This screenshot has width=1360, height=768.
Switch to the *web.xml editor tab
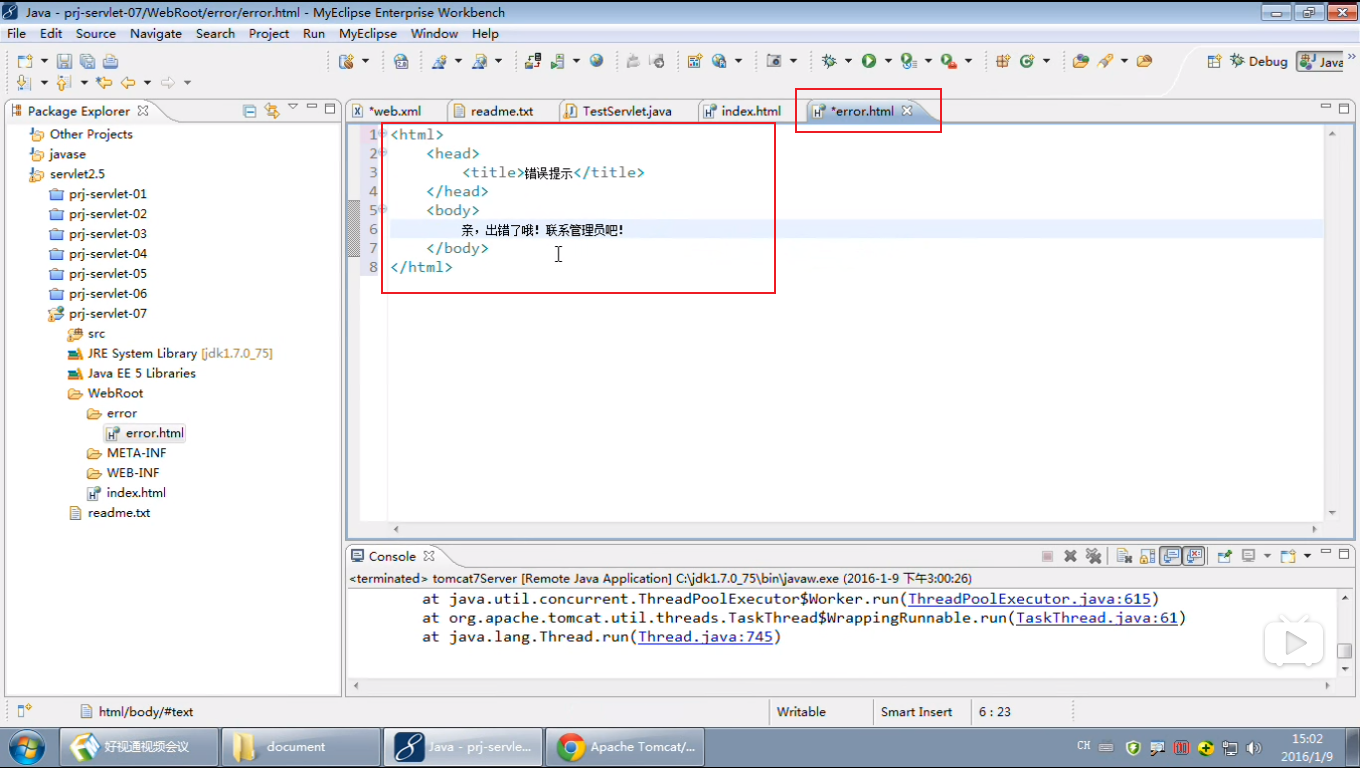coord(394,111)
